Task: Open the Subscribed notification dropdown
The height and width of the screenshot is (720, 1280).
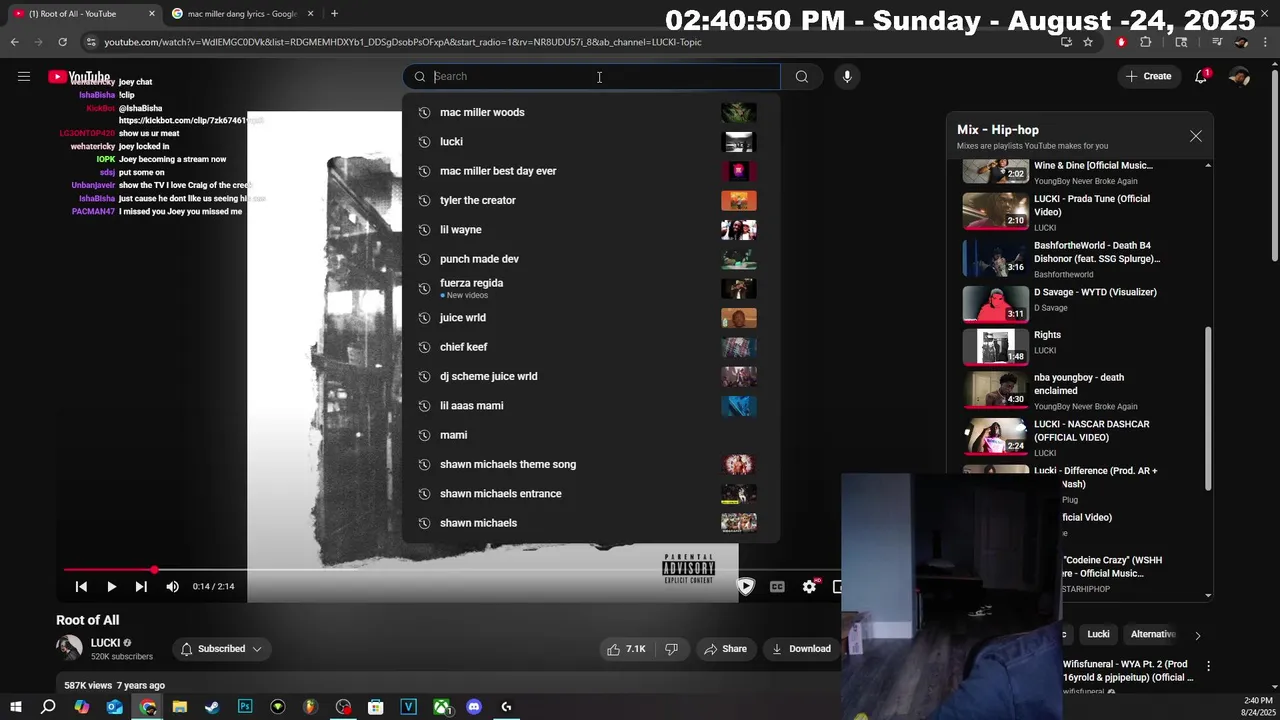Action: point(221,649)
